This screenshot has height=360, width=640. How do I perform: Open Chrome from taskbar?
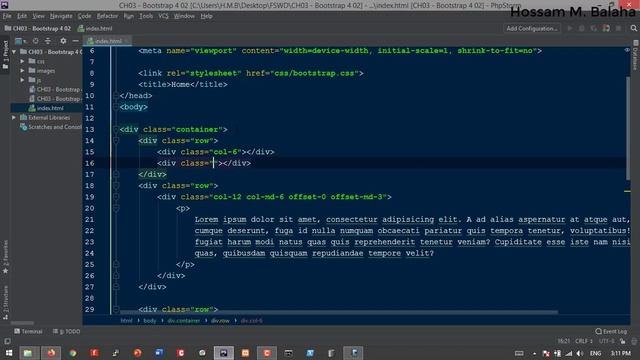pyautogui.click(x=73, y=353)
